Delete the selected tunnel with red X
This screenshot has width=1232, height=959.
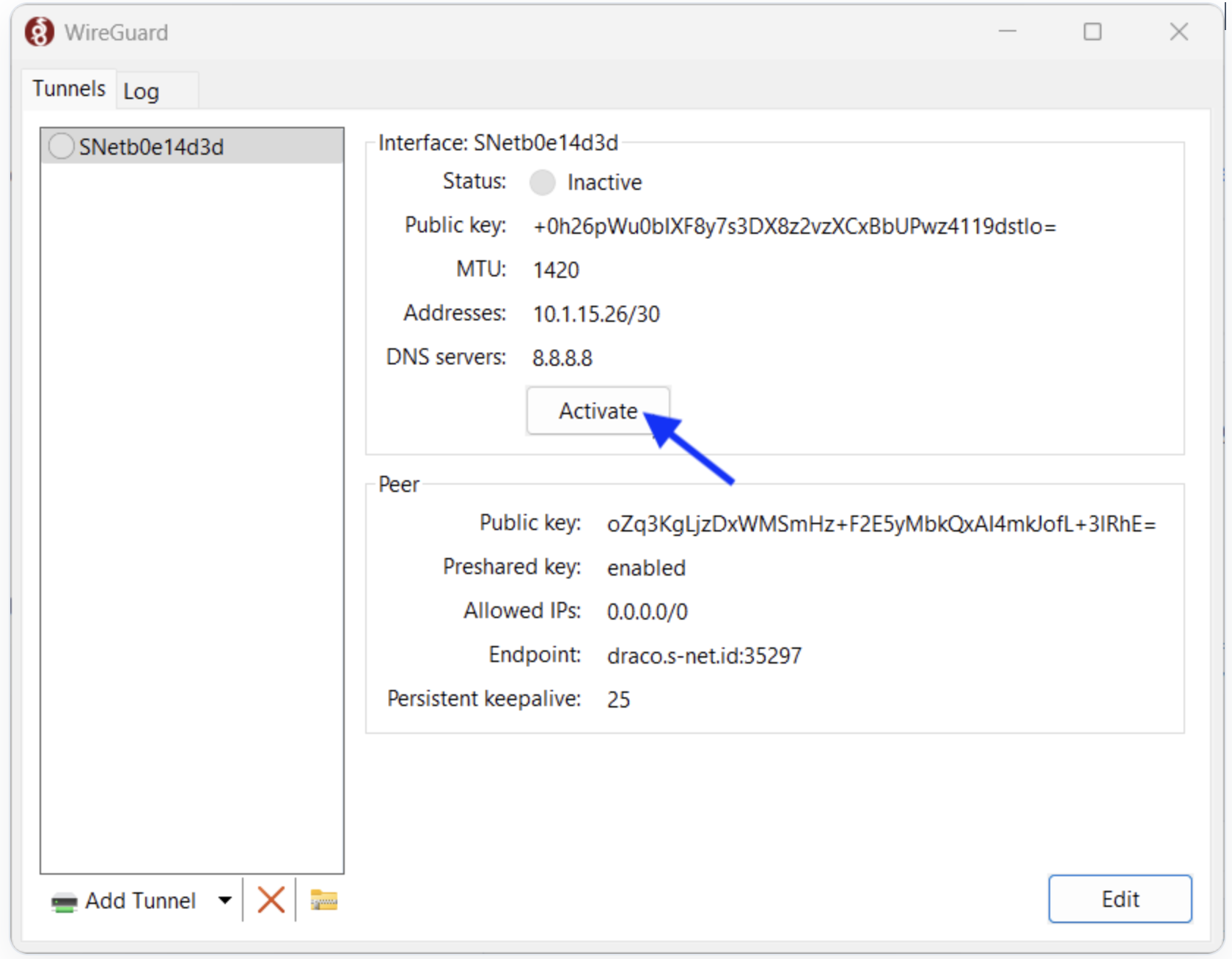point(271,900)
